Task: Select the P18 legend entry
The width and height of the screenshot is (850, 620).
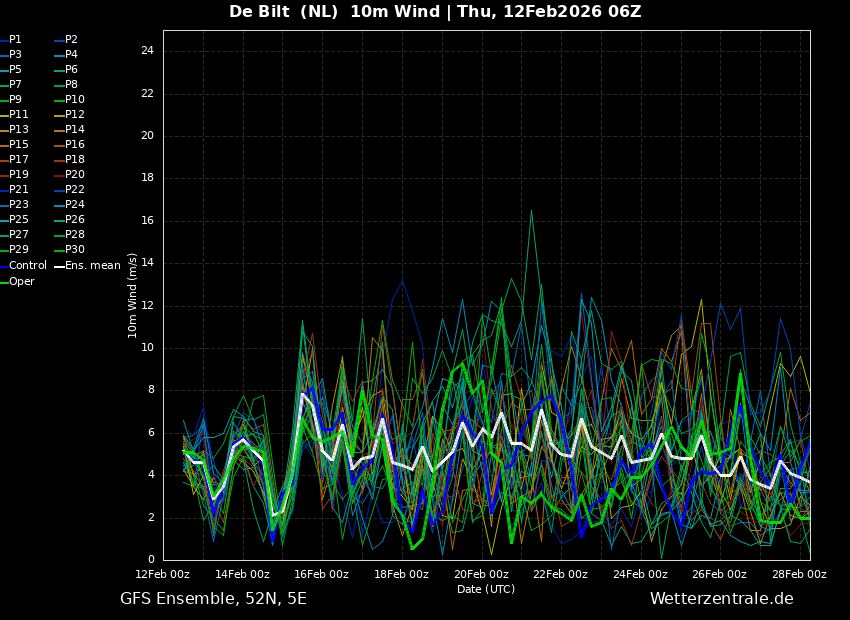Action: [x=75, y=159]
